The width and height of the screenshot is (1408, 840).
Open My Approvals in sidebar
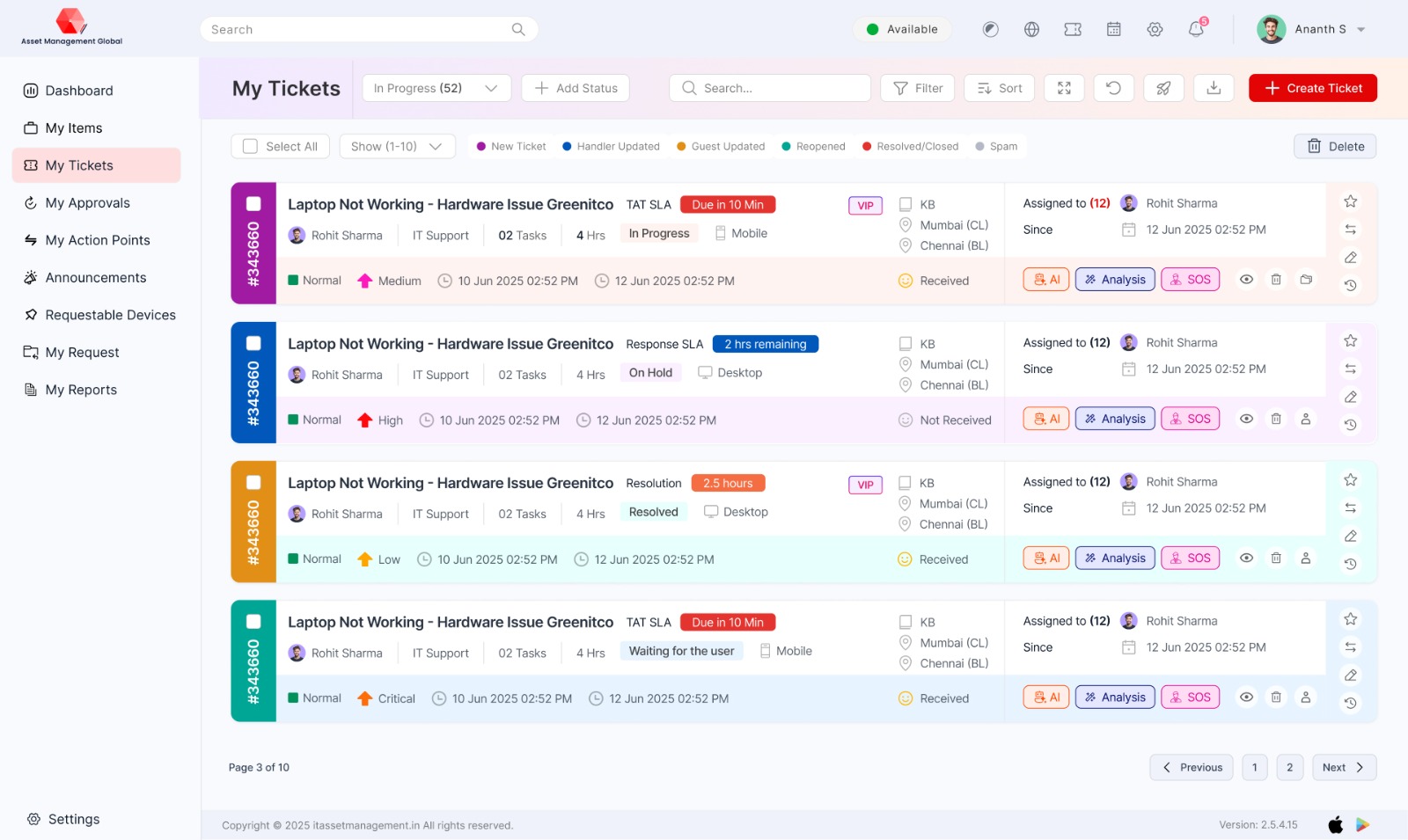tap(87, 203)
